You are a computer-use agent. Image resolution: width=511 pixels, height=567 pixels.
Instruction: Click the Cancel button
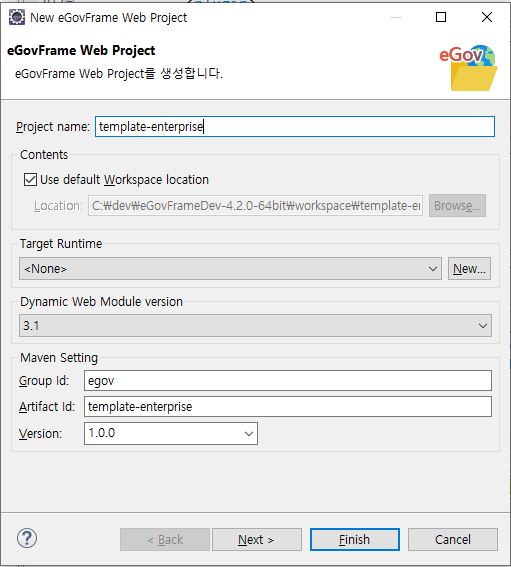(x=453, y=540)
